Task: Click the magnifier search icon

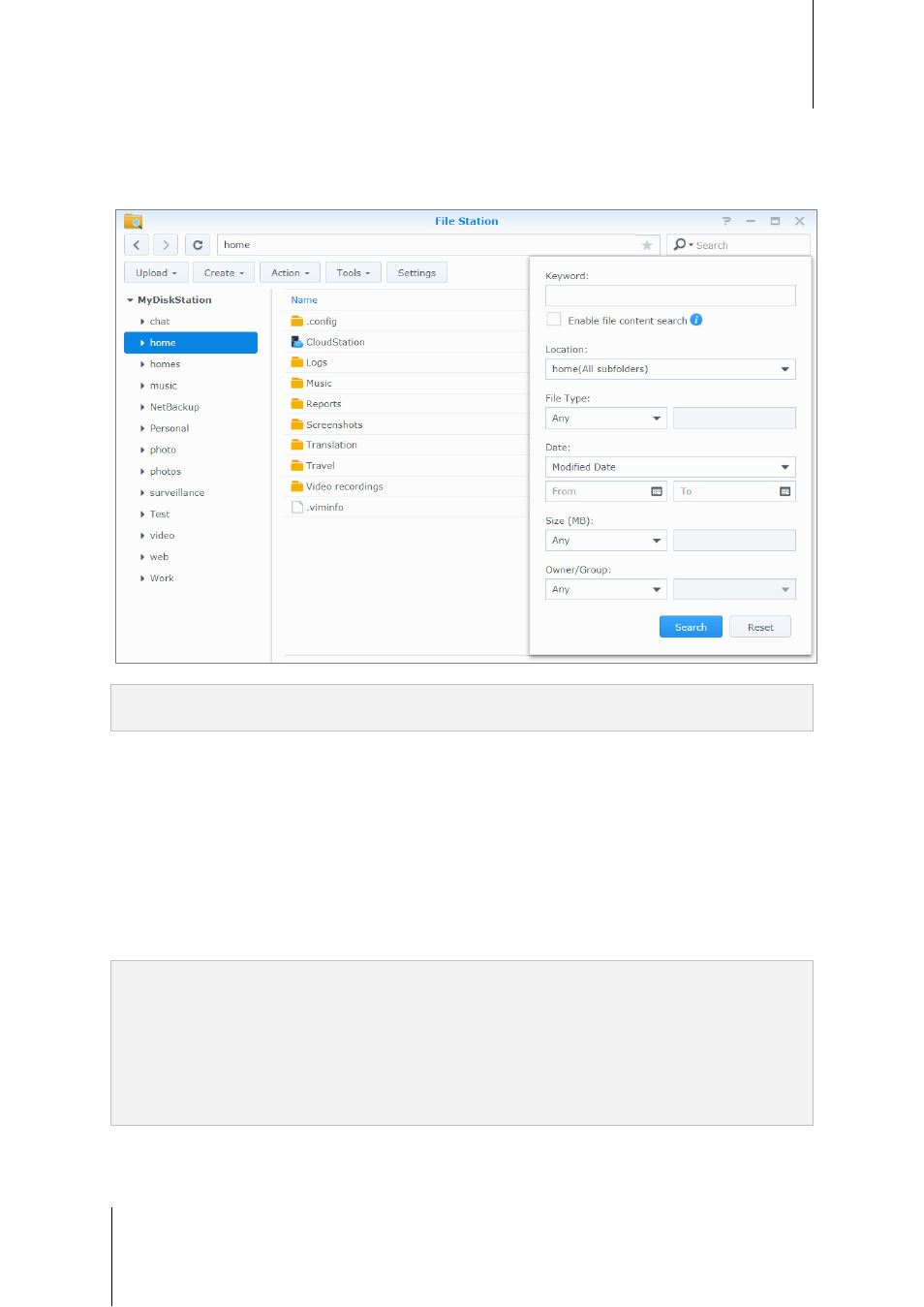Action: click(680, 245)
